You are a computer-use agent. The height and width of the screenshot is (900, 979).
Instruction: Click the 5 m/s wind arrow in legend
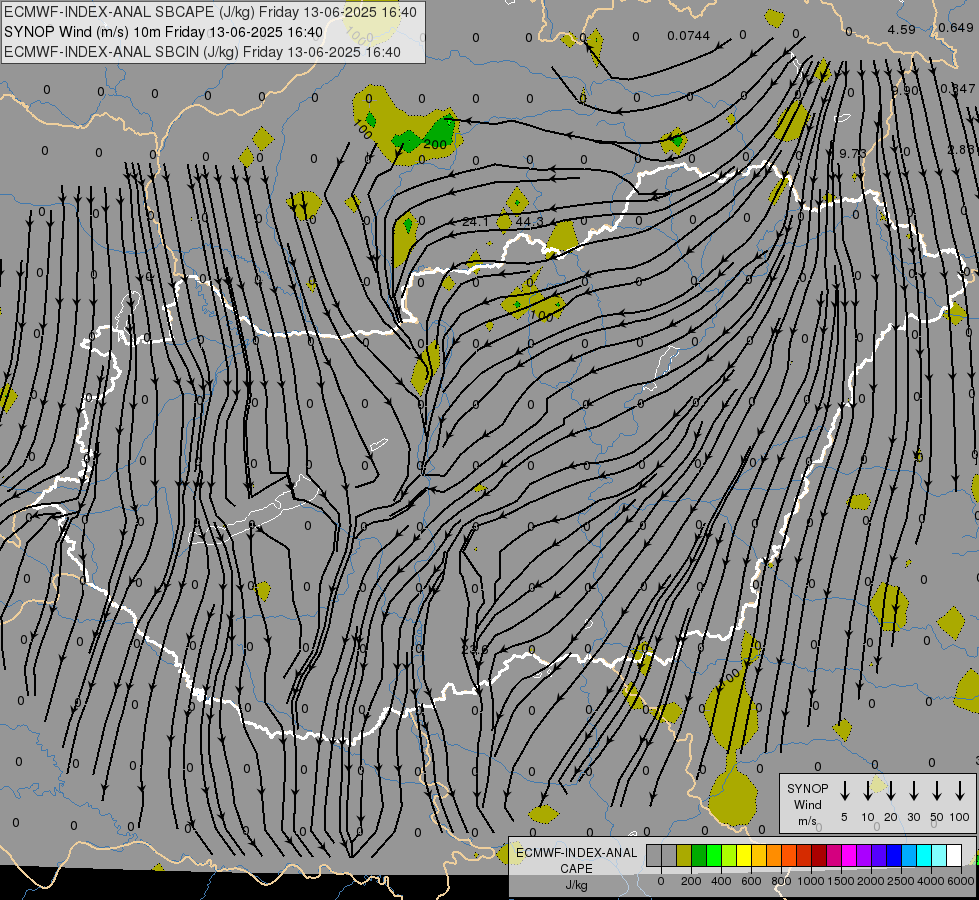coord(844,791)
